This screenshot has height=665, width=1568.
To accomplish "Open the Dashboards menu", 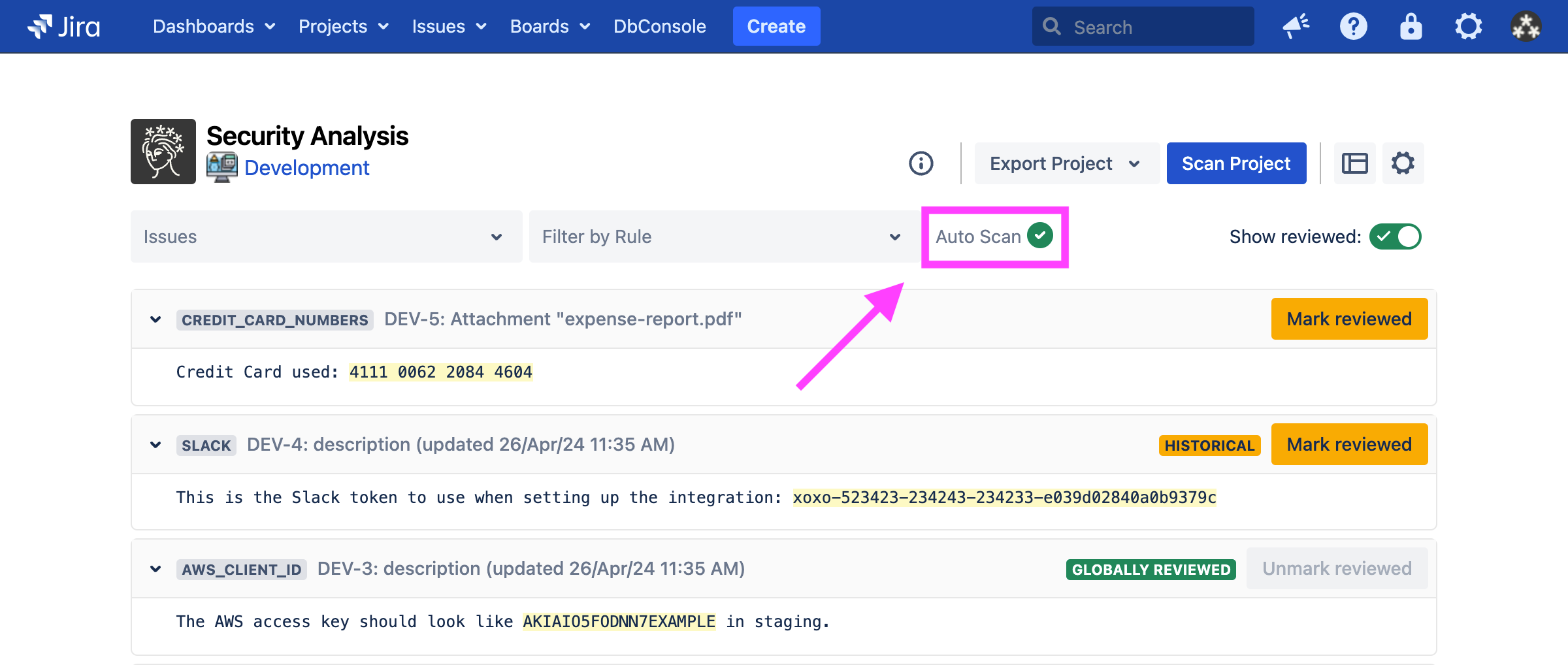I will pos(214,27).
